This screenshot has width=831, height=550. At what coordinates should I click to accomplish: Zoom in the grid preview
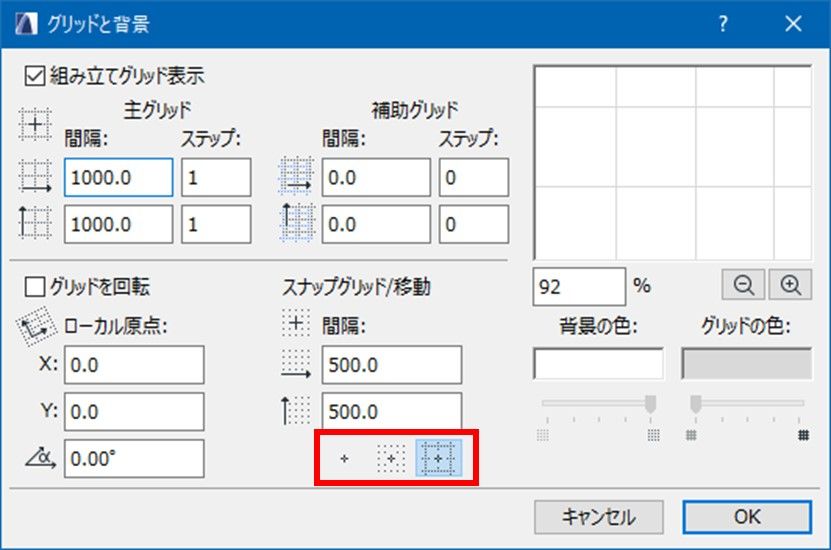point(790,285)
